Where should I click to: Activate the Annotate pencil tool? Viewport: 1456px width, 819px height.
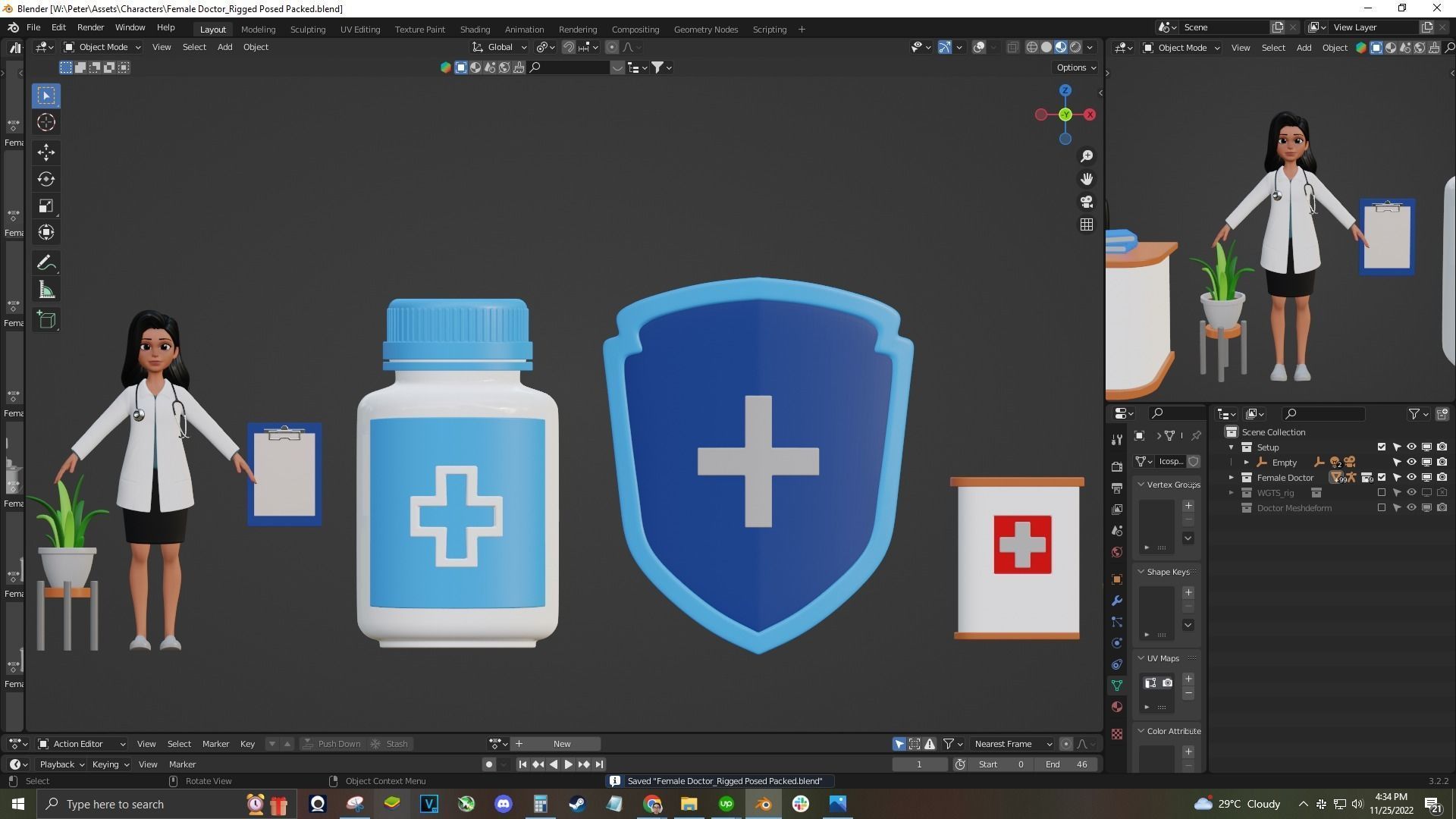(46, 263)
